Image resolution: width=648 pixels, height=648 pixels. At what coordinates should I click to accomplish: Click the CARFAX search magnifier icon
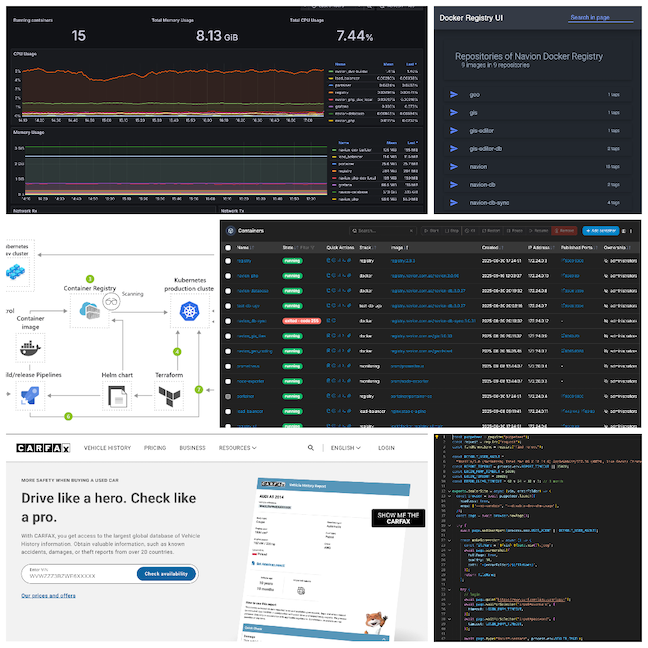tap(311, 448)
